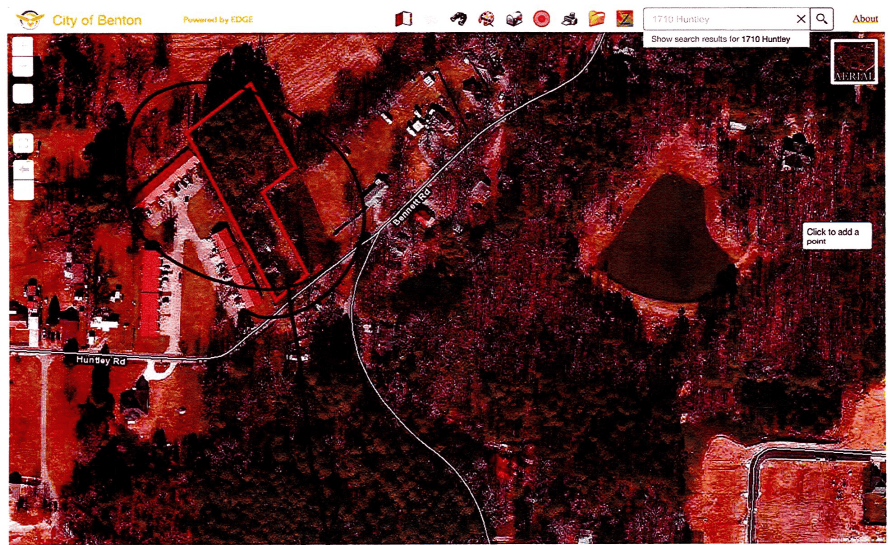Viewport: 890px width, 545px height.
Task: Select 'Show search results for 1710 Huntley' suggestion
Action: coord(720,39)
